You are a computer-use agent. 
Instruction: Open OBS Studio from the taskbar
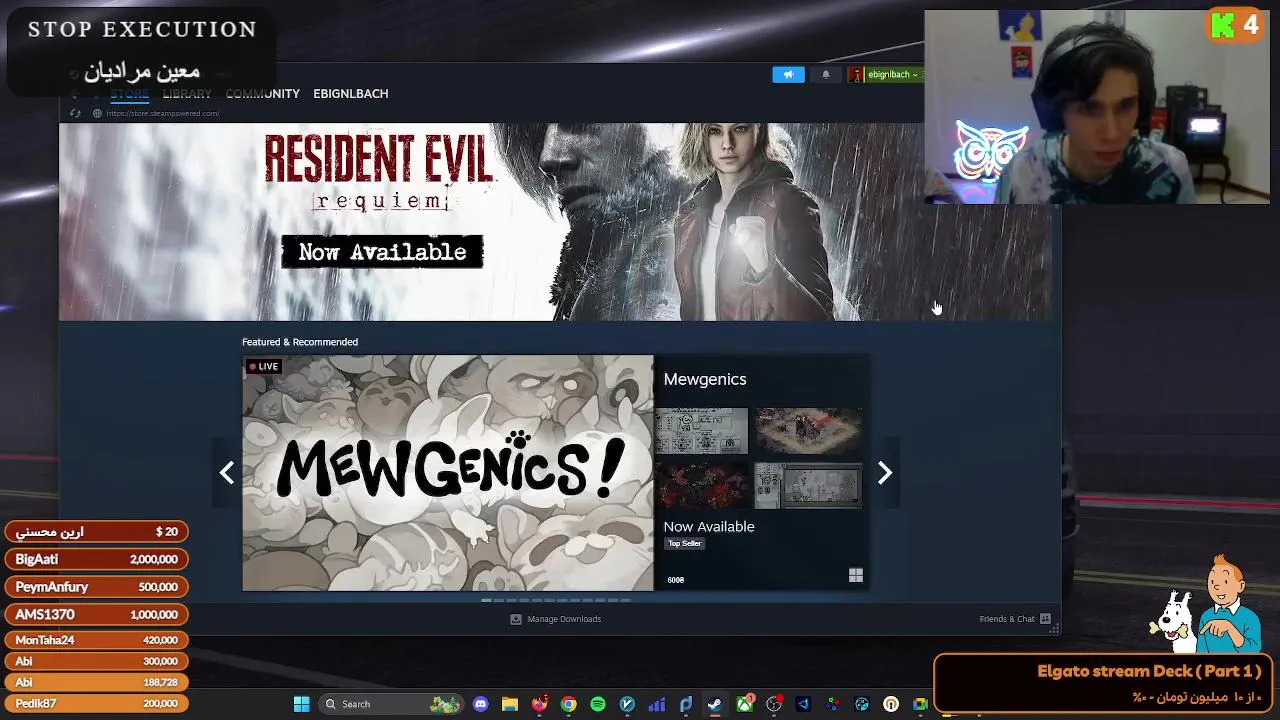pos(774,704)
